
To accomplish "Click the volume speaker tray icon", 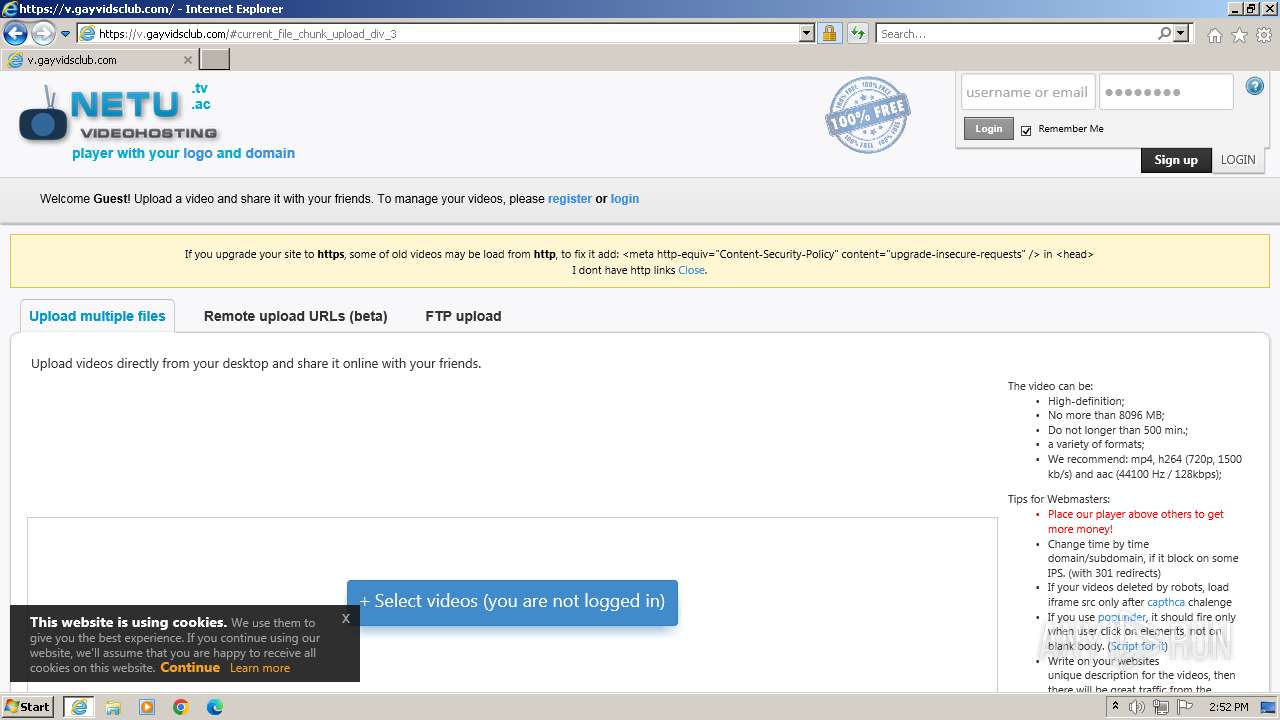I will coord(1137,707).
